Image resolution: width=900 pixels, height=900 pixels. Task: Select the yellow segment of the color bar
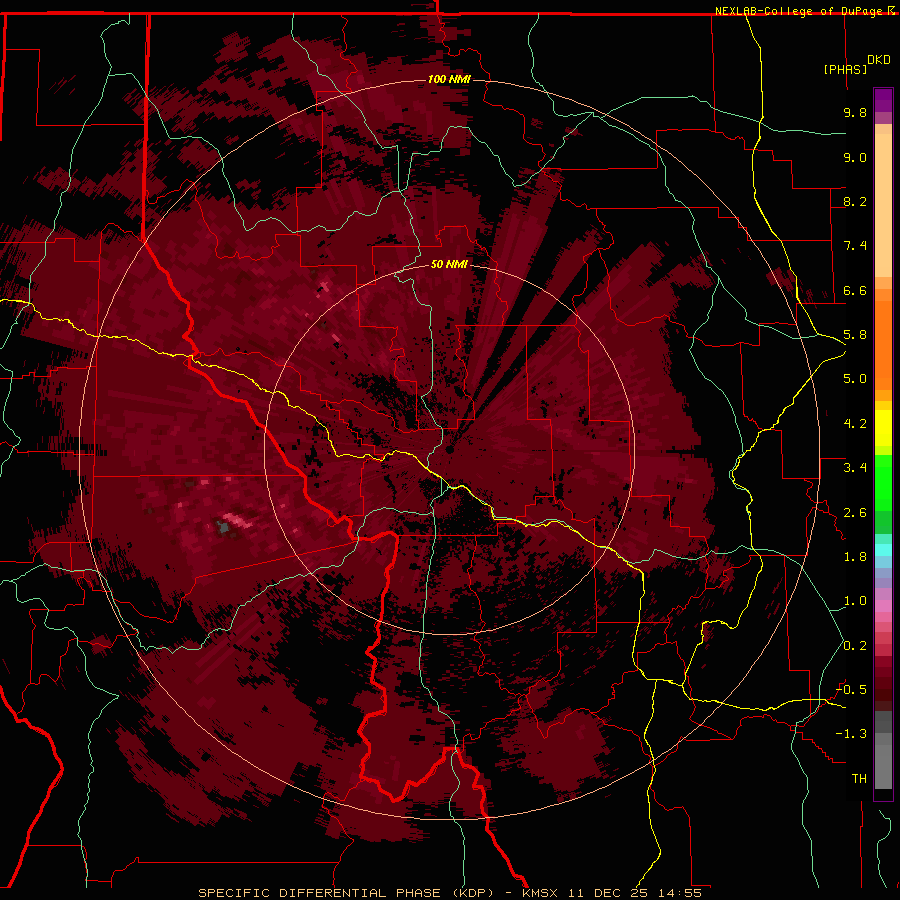point(883,428)
